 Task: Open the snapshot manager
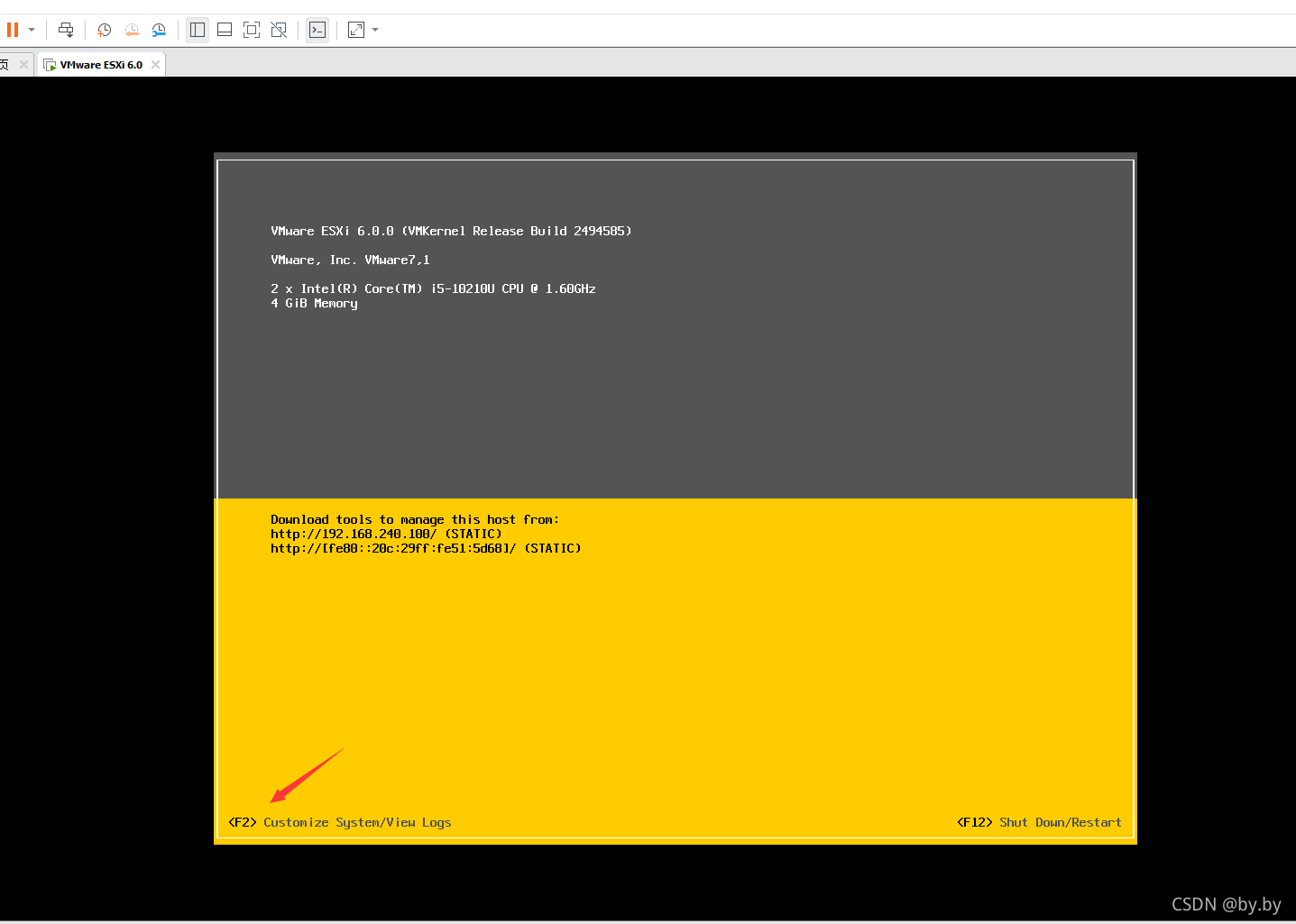click(x=159, y=30)
